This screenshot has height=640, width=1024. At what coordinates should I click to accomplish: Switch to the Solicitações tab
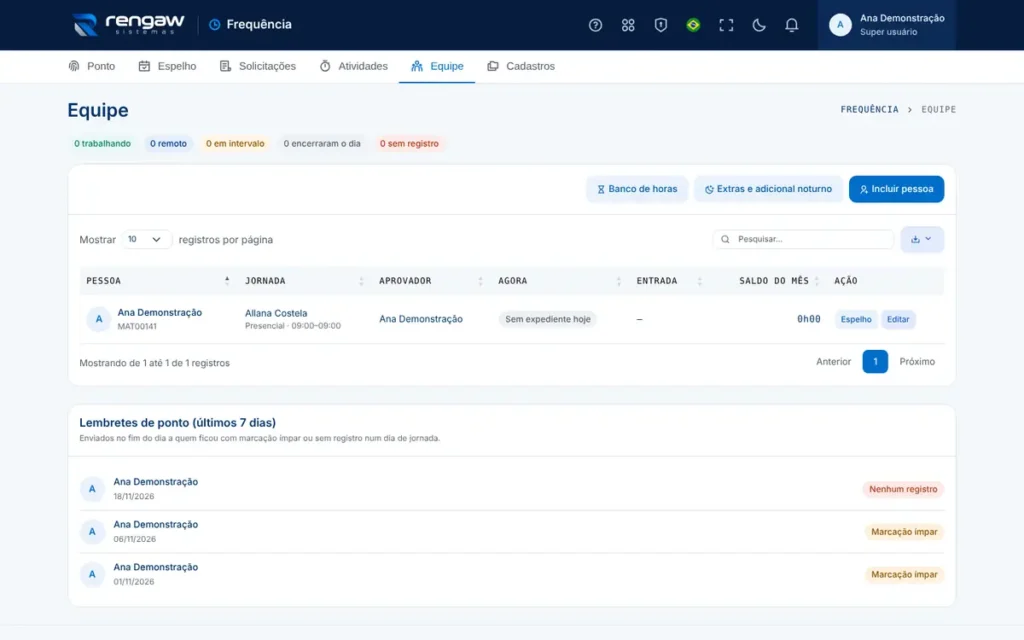pyautogui.click(x=257, y=66)
